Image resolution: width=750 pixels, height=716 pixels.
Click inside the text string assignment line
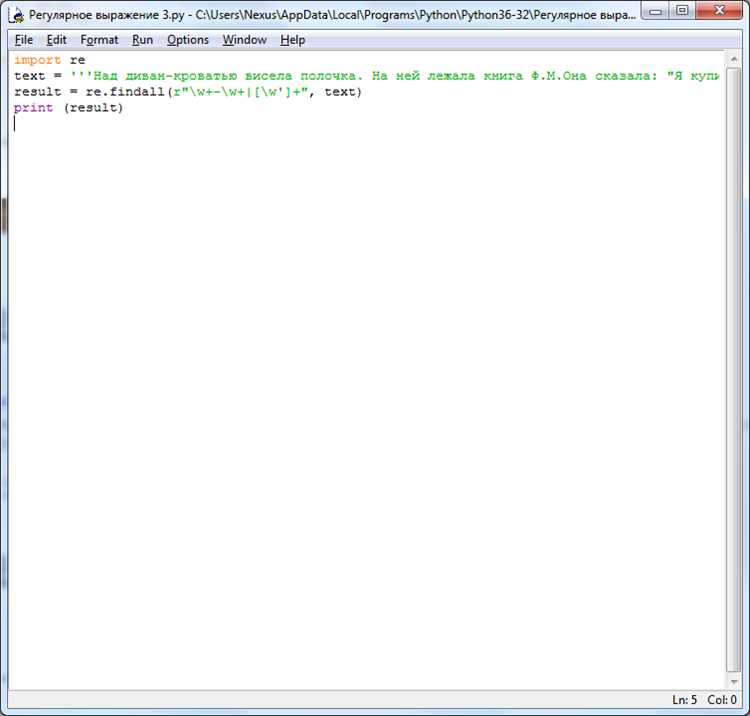(x=366, y=76)
